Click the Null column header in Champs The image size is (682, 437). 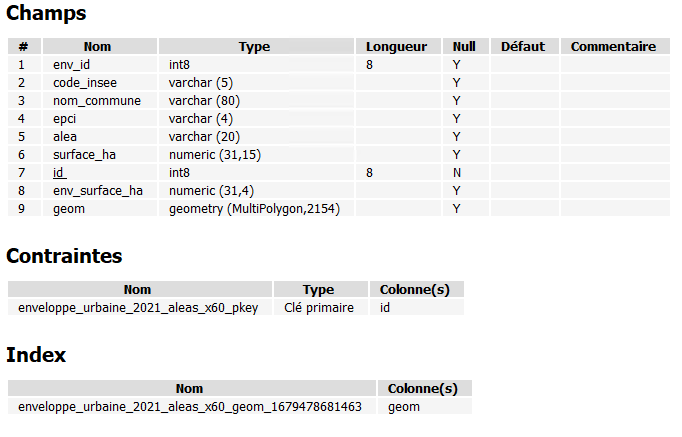click(465, 46)
